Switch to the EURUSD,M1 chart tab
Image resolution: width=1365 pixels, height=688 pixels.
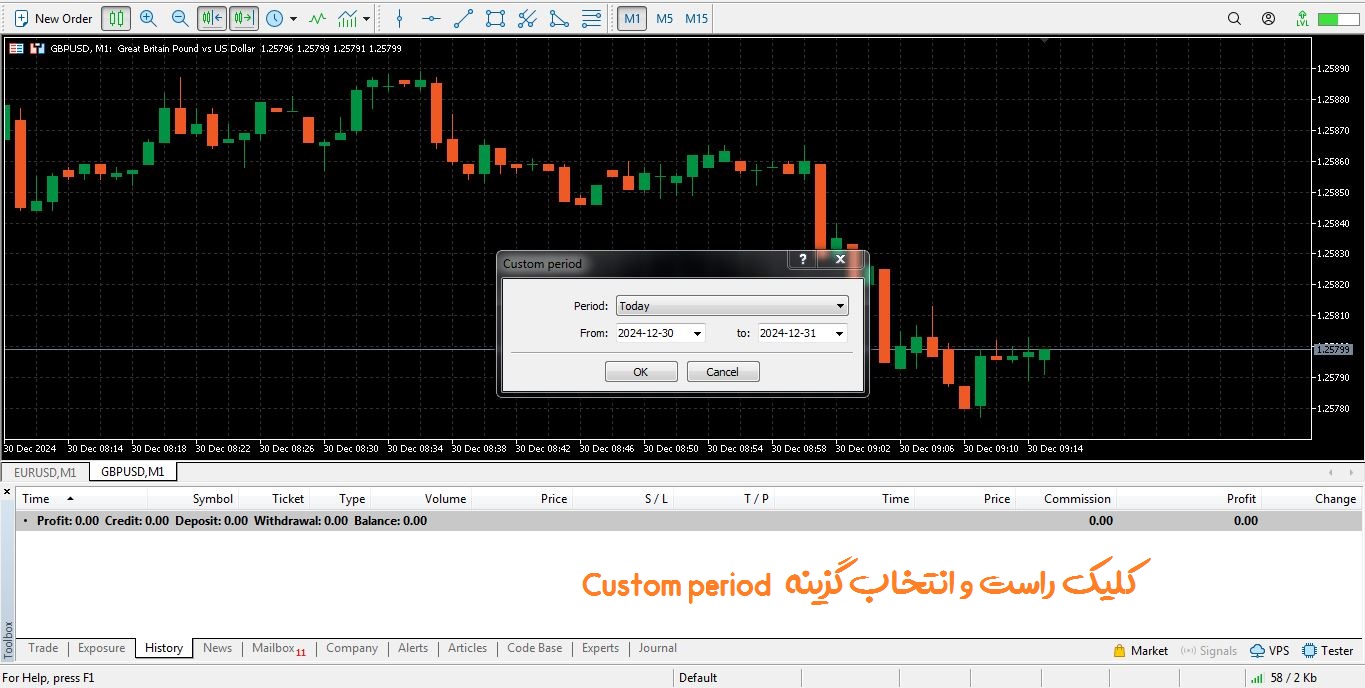coord(45,472)
